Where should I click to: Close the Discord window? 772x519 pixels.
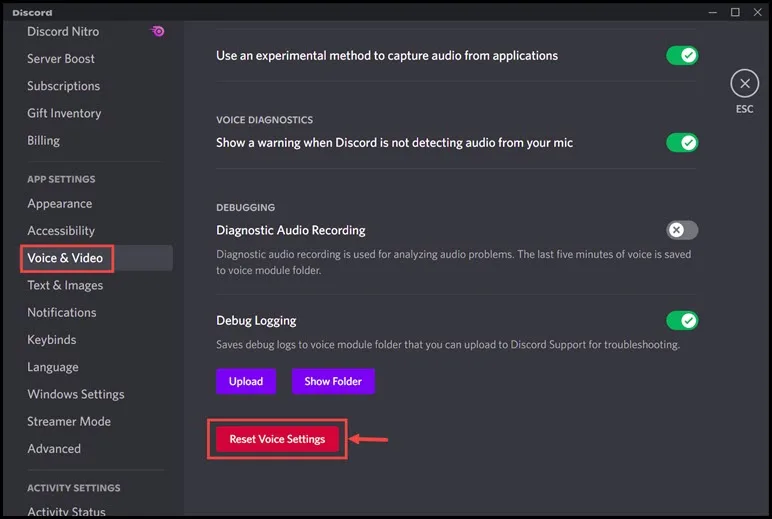pos(758,12)
